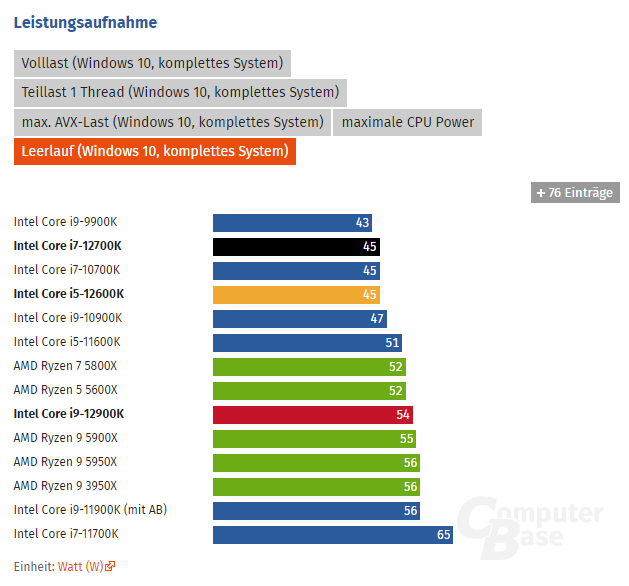This screenshot has width=629, height=586.
Task: Click the green bar for Ryzen 5 5600X
Action: coord(309,391)
